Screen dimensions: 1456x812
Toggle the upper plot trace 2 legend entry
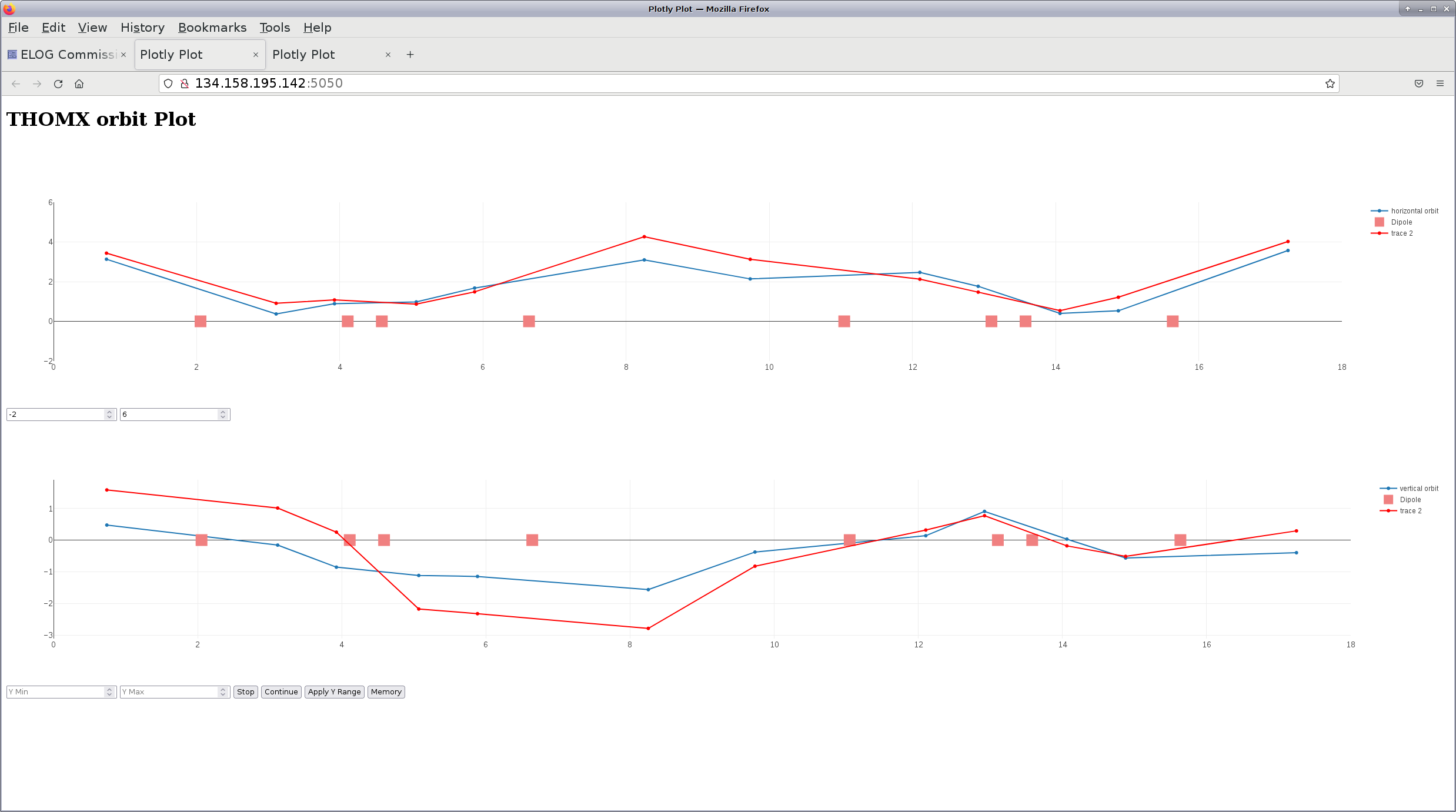(x=1401, y=233)
